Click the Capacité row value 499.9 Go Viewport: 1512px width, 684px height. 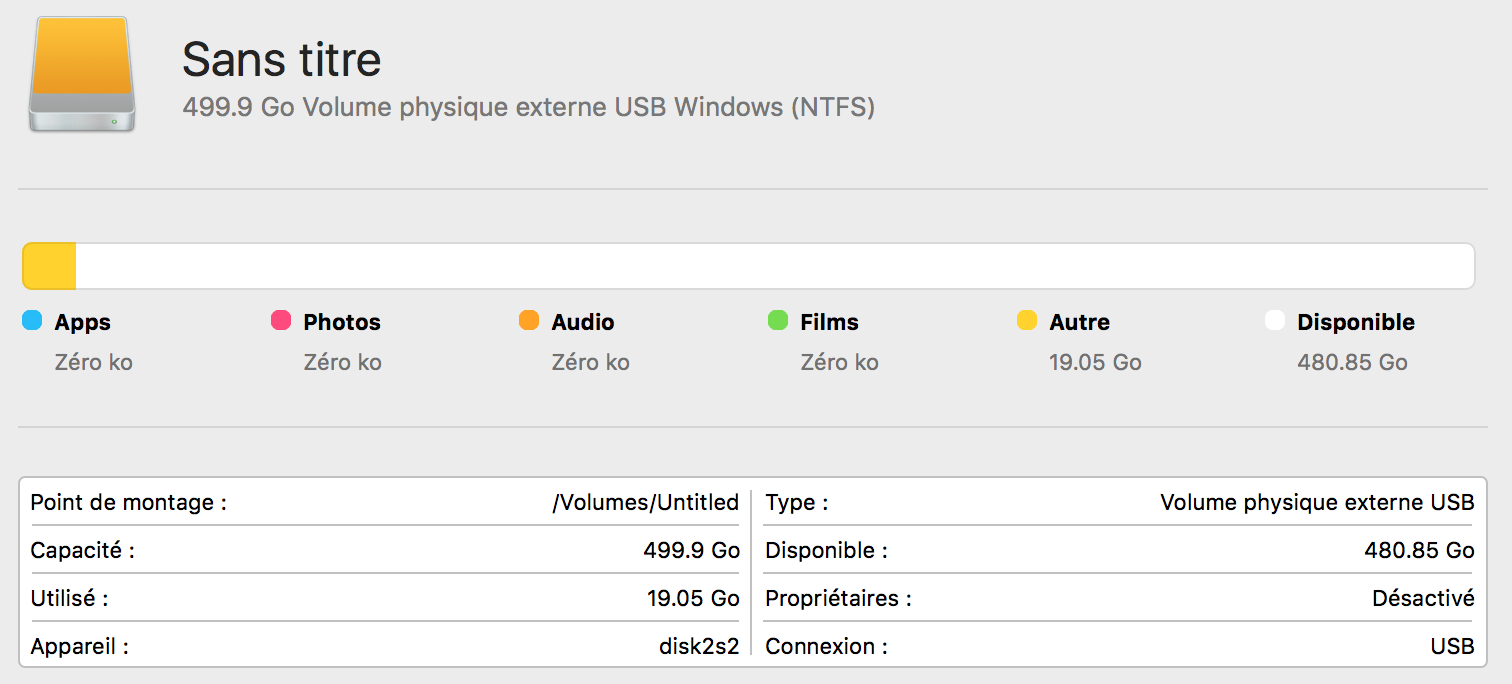(x=691, y=550)
